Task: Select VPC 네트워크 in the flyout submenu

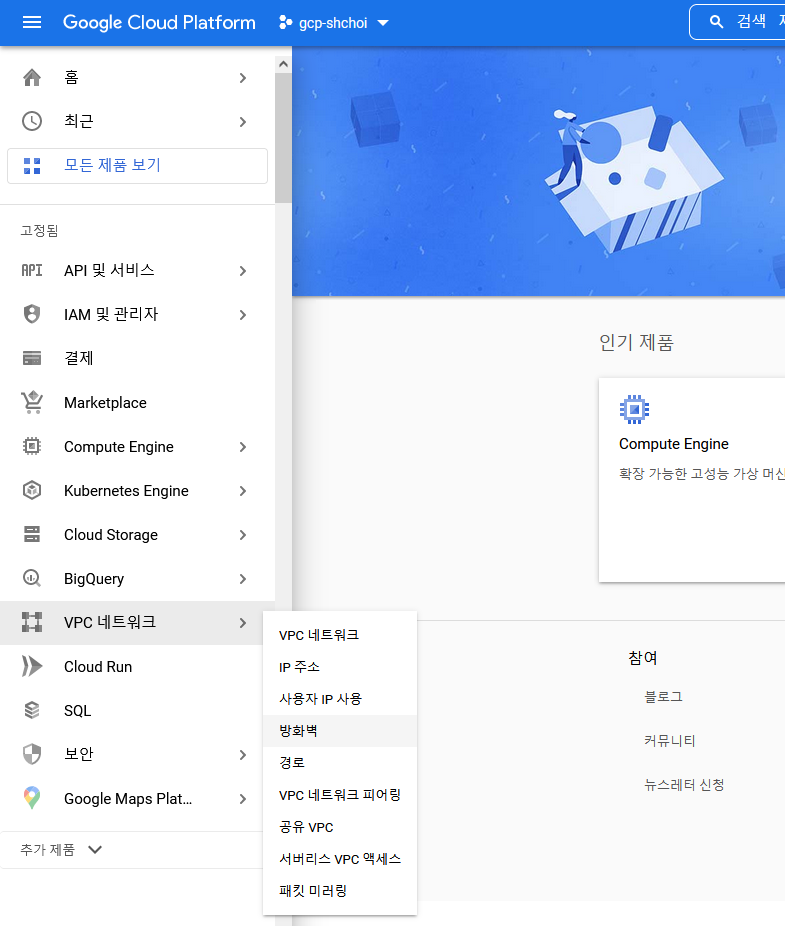Action: (x=340, y=635)
